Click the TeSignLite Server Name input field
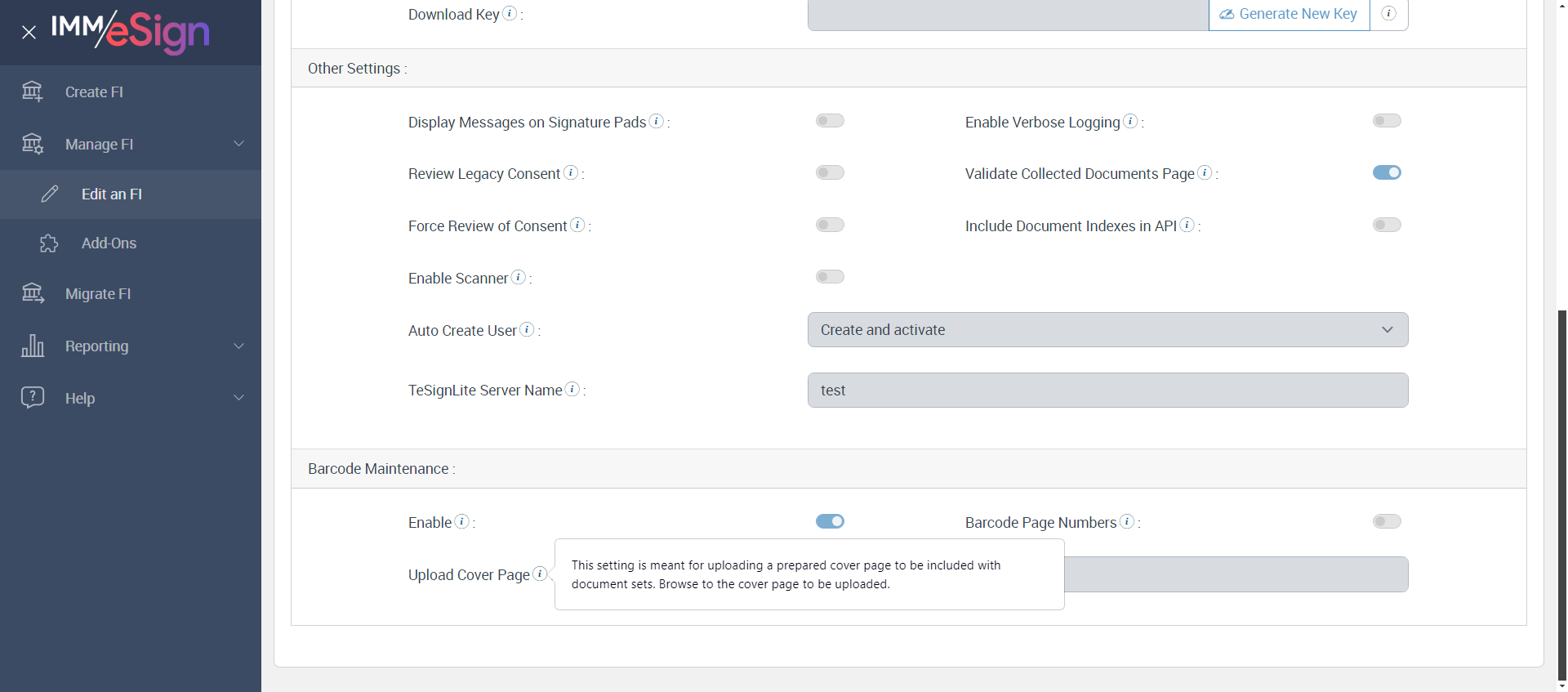The width and height of the screenshot is (1568, 692). click(x=1107, y=391)
